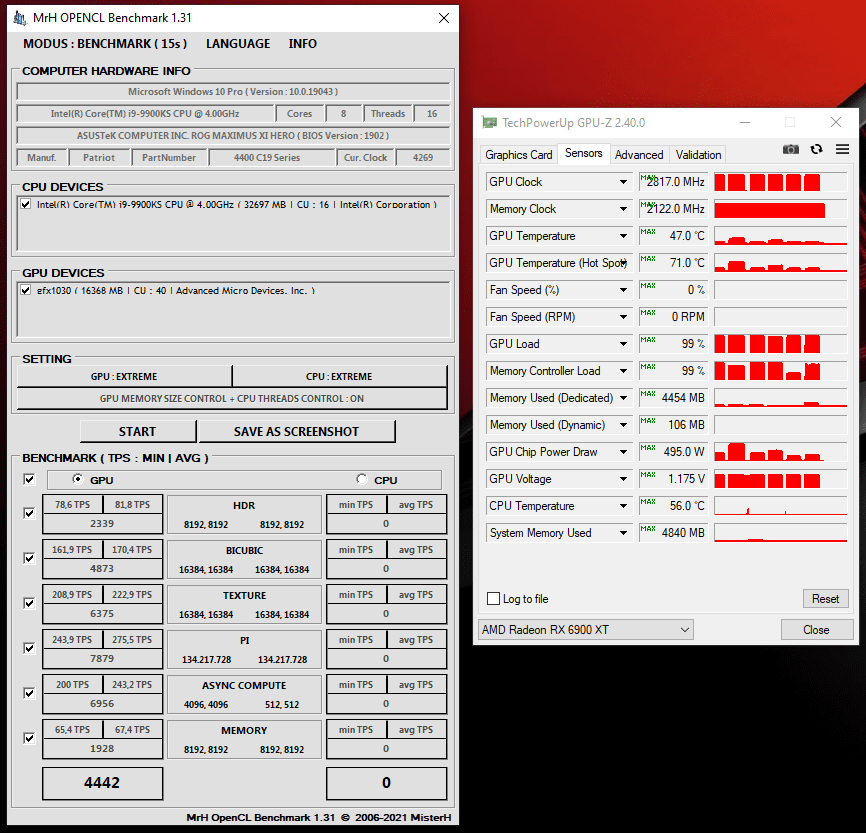Click the GPU : EXTREME setting button
The width and height of the screenshot is (866, 833).
pyautogui.click(x=124, y=376)
